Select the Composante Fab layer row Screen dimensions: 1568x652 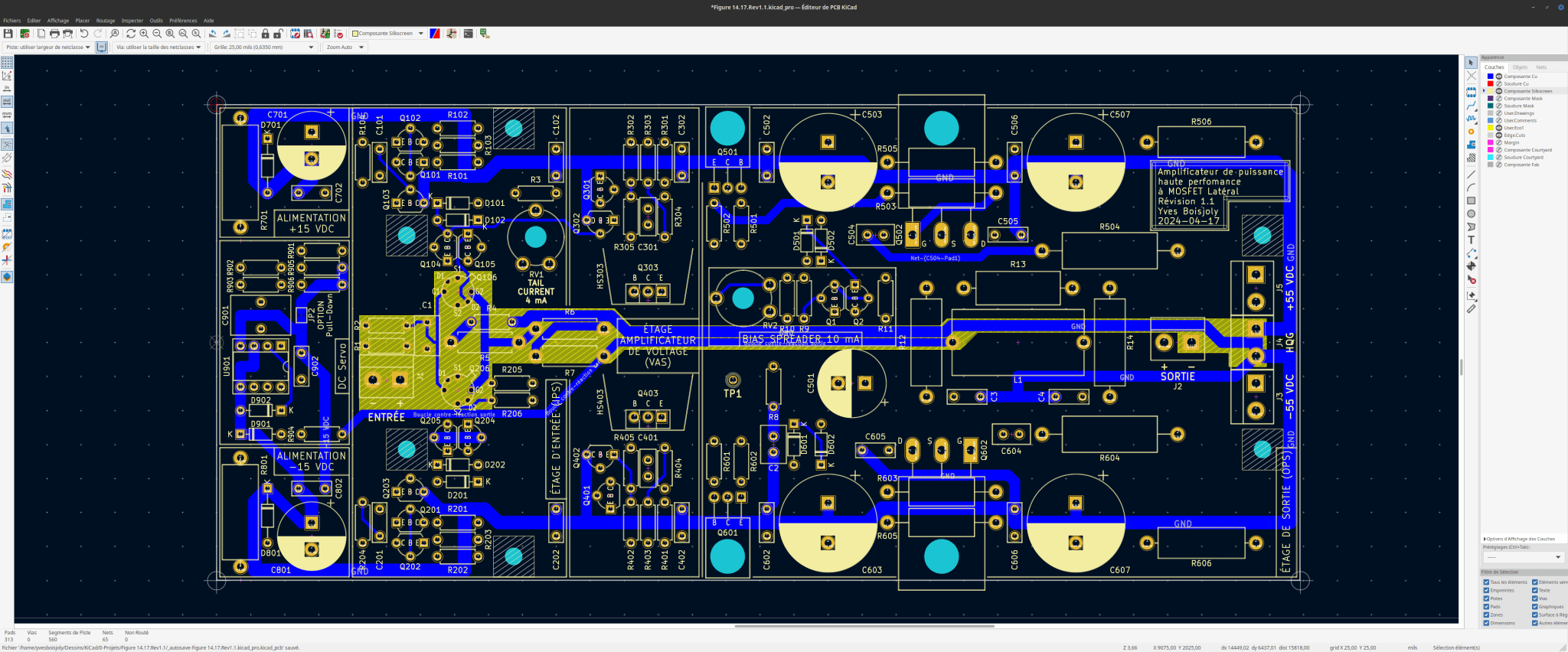point(1525,165)
